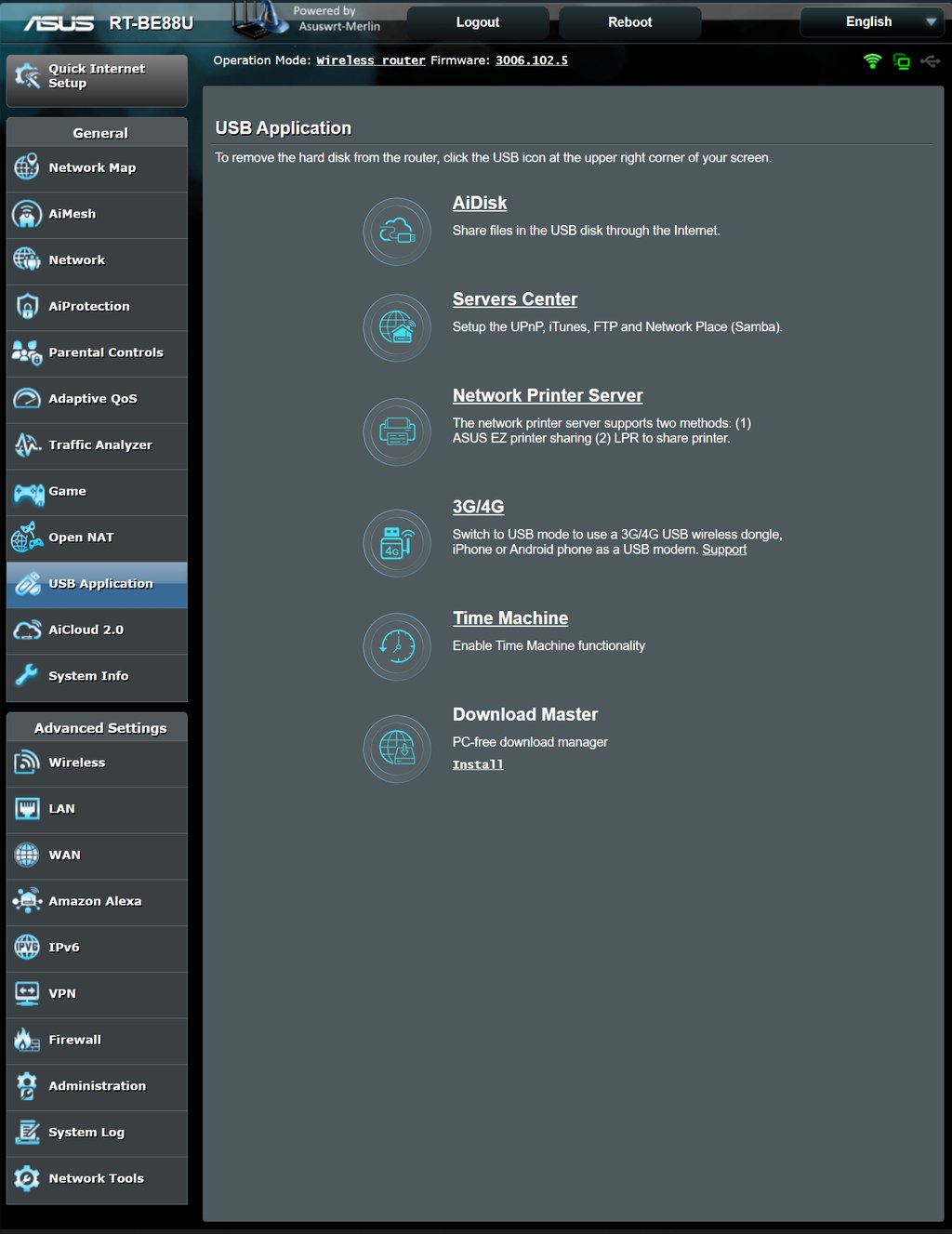
Task: Open Amazon Alexa settings
Action: (x=97, y=902)
